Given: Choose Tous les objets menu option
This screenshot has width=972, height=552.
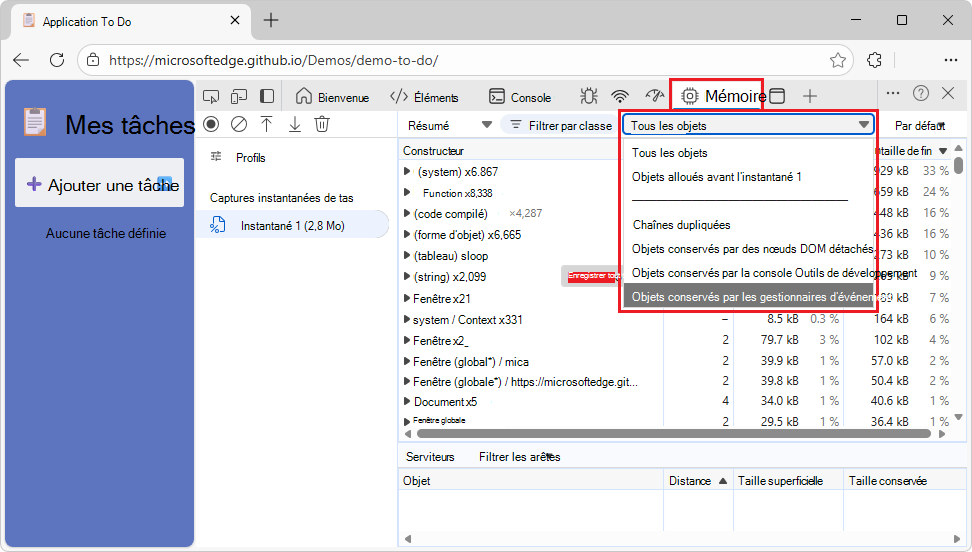Looking at the screenshot, I should tap(749, 153).
